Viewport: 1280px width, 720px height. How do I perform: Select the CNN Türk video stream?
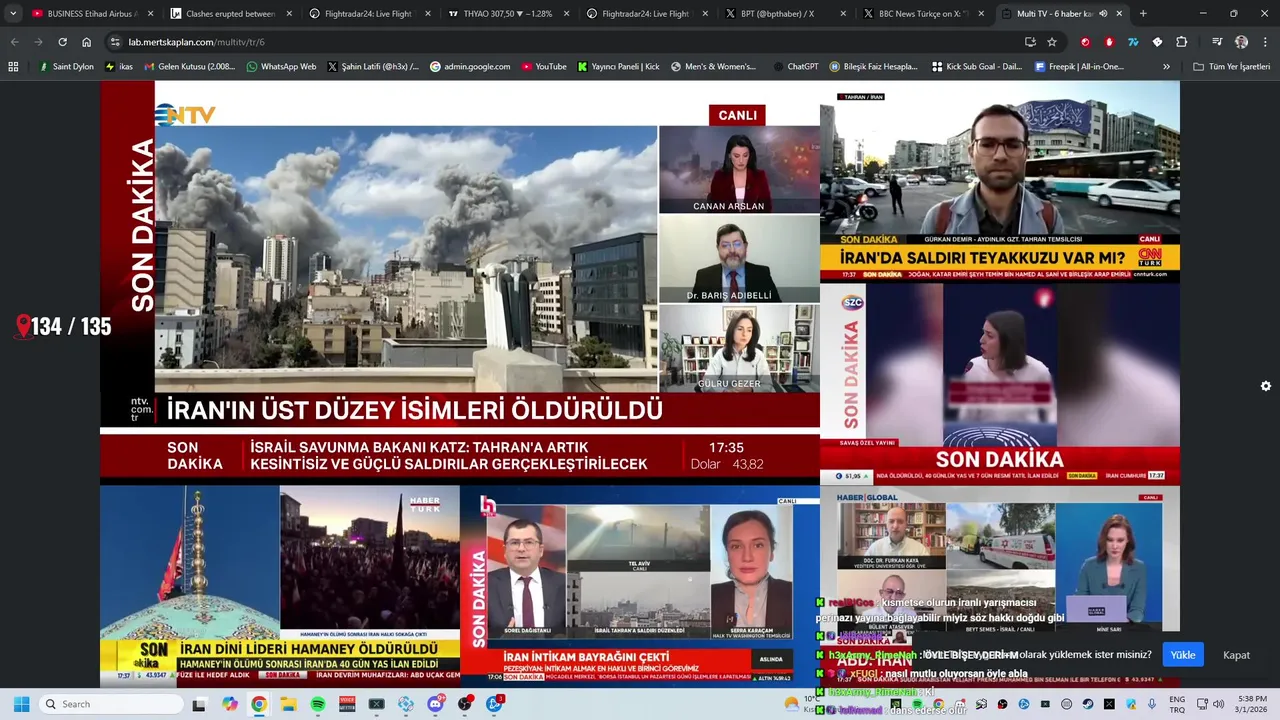click(x=1000, y=182)
